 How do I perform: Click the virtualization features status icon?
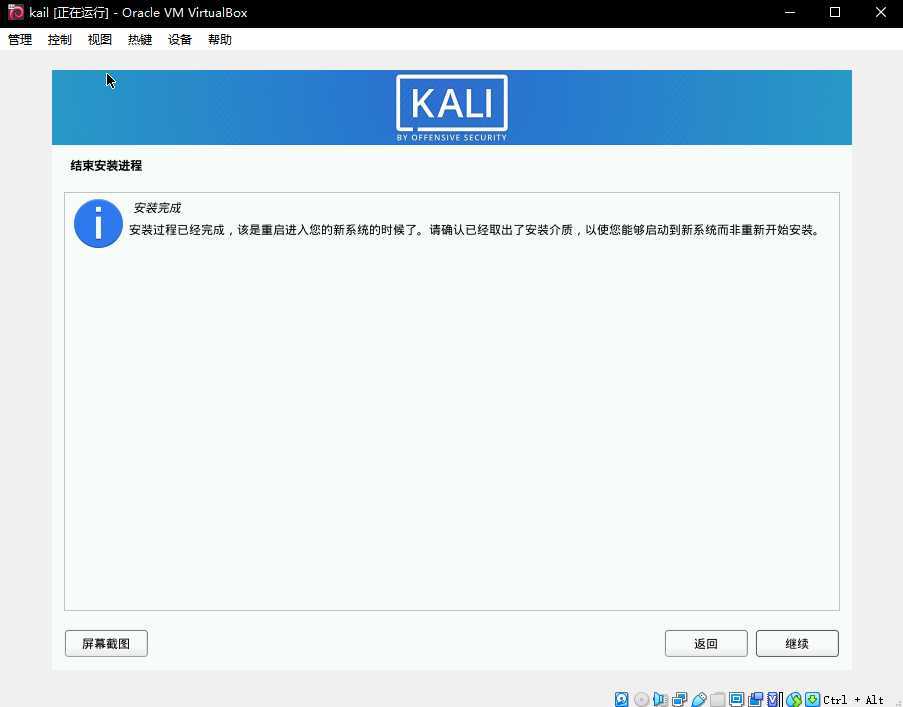click(x=775, y=699)
